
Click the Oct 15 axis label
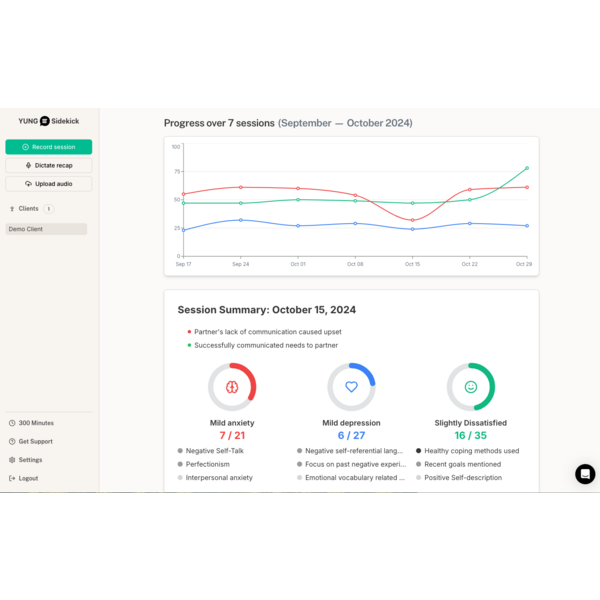click(x=412, y=264)
